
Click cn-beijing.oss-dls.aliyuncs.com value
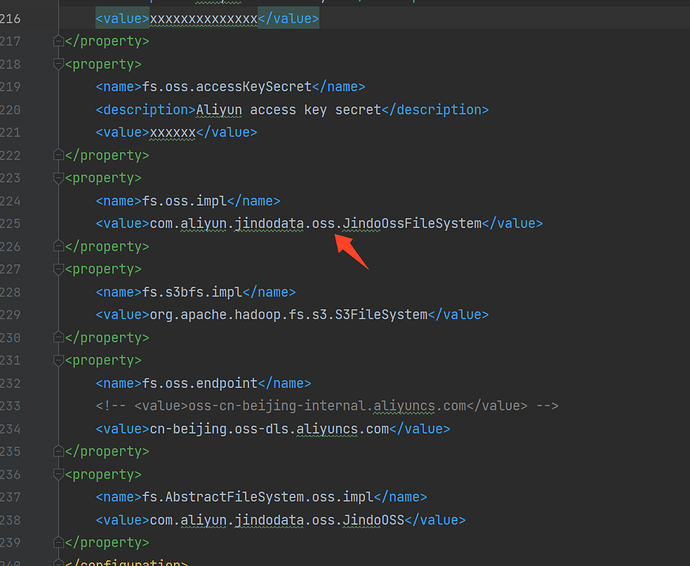[x=269, y=429]
